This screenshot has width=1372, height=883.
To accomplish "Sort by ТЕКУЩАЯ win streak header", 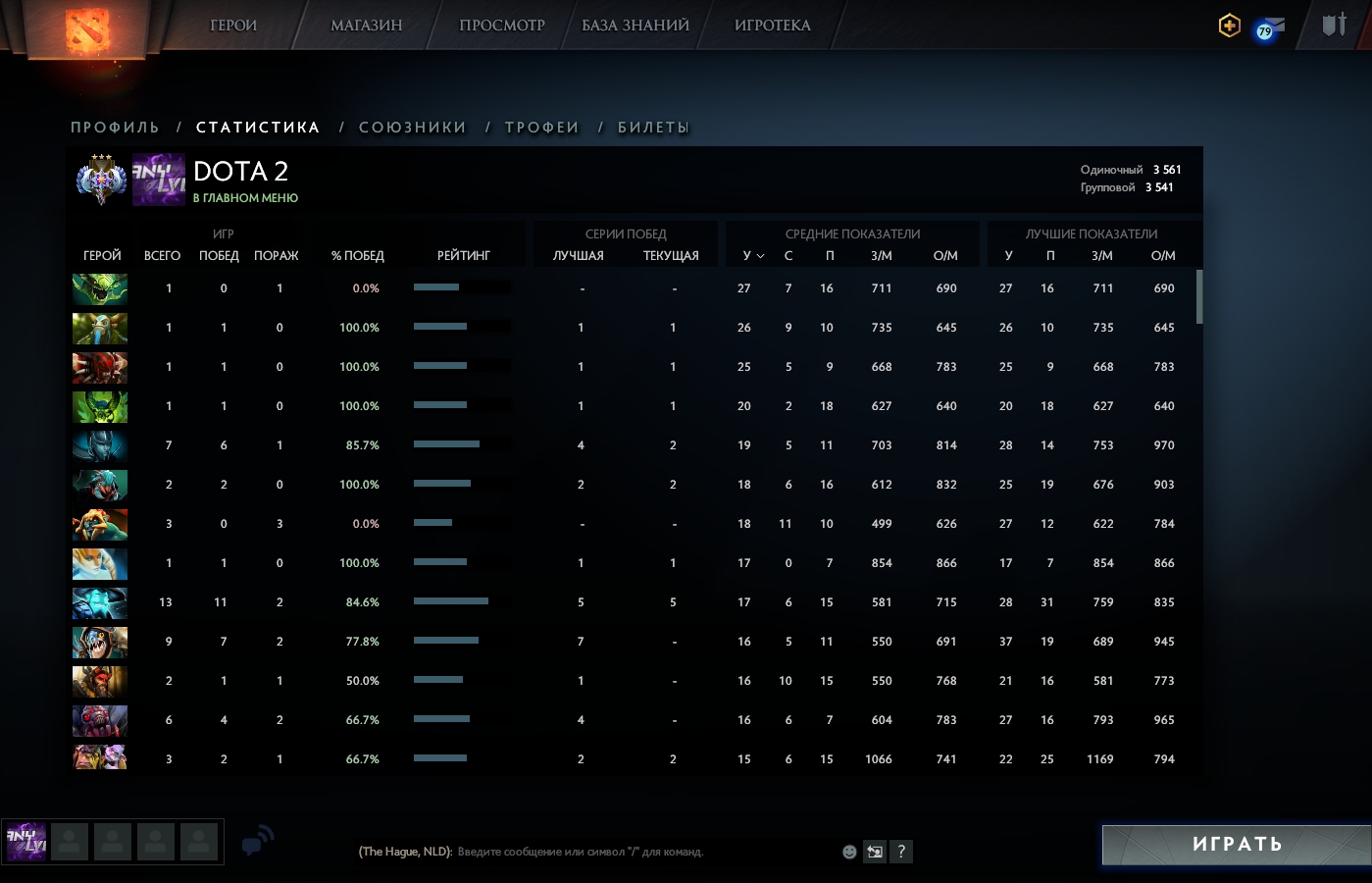I will pos(671,256).
